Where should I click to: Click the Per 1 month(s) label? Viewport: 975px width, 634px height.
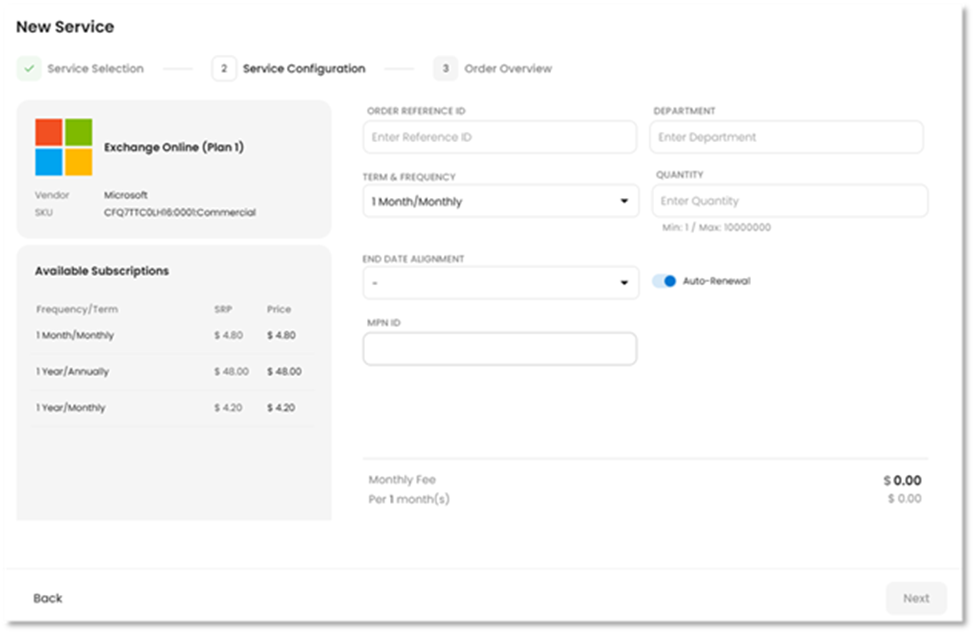[x=409, y=499]
